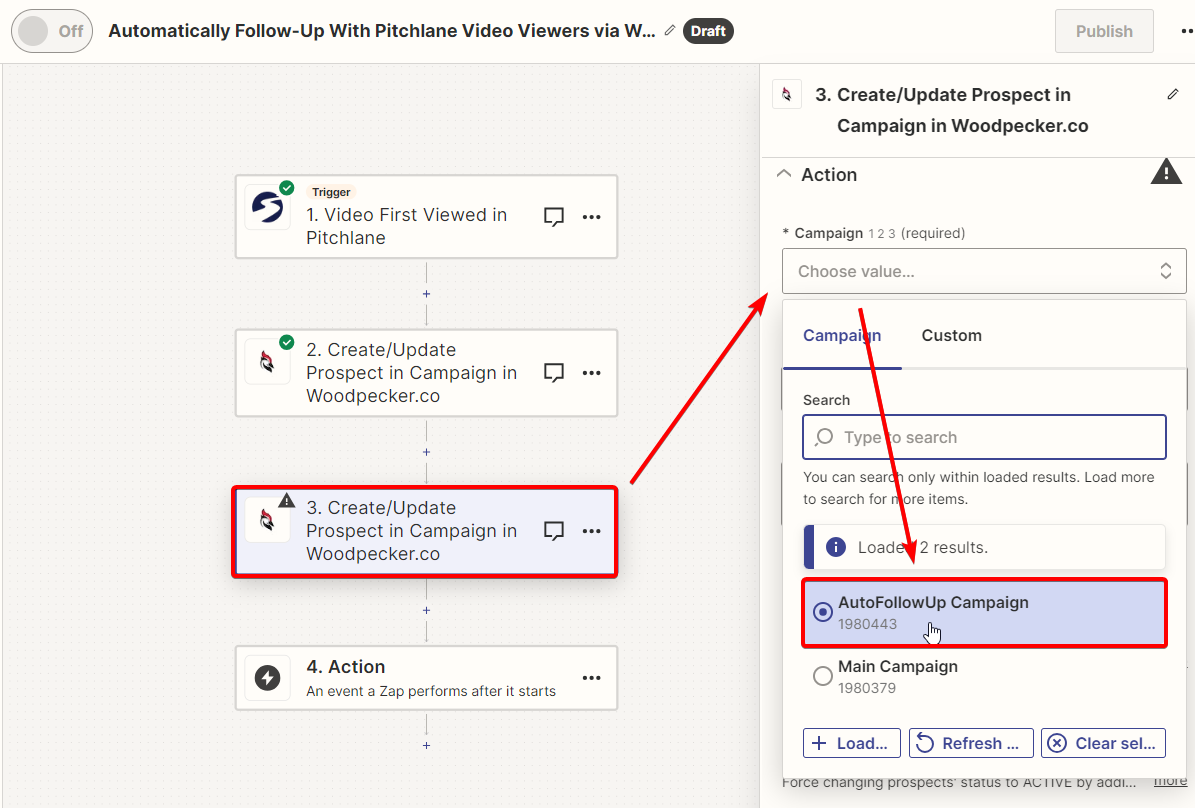Viewport: 1195px width, 808px height.
Task: Click the warning triangle in Action section
Action: pos(1166,172)
